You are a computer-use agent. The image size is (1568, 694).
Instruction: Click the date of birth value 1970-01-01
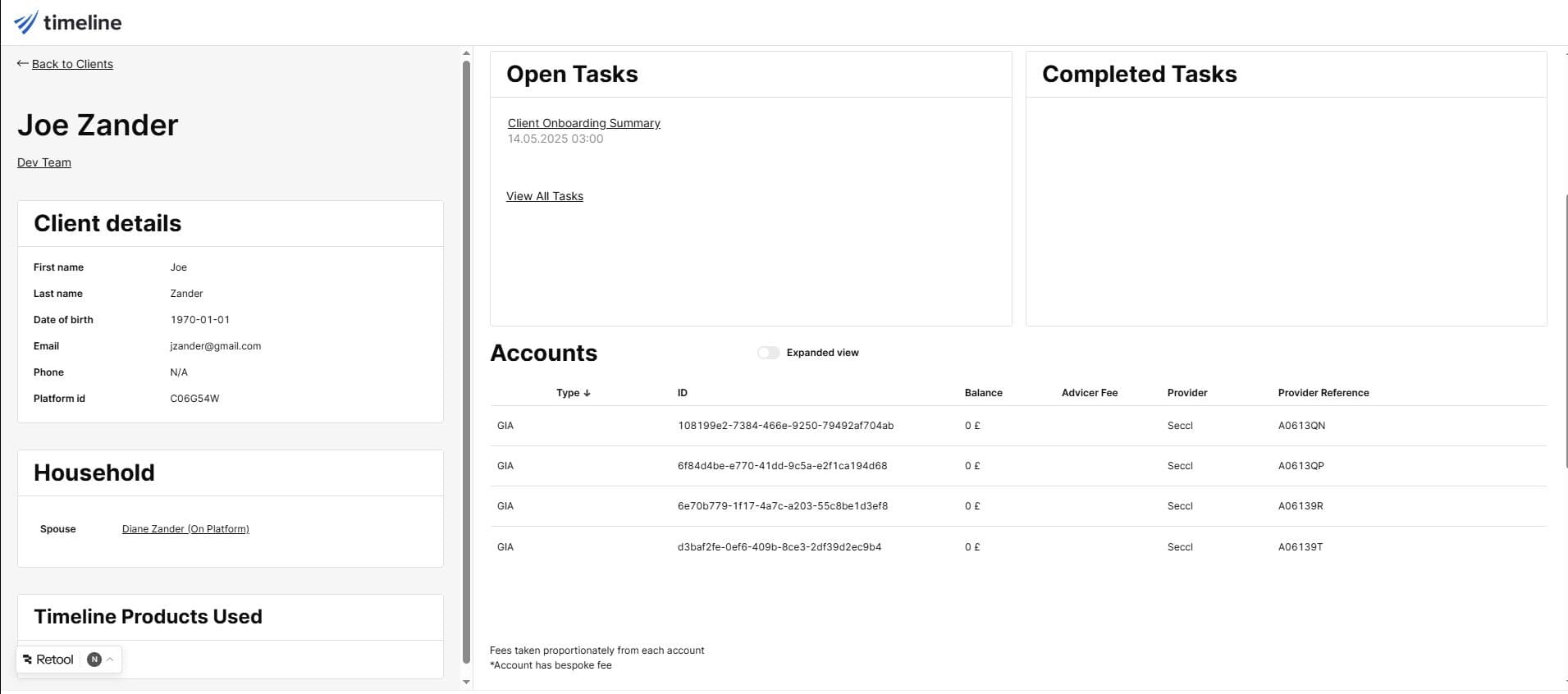coord(200,320)
